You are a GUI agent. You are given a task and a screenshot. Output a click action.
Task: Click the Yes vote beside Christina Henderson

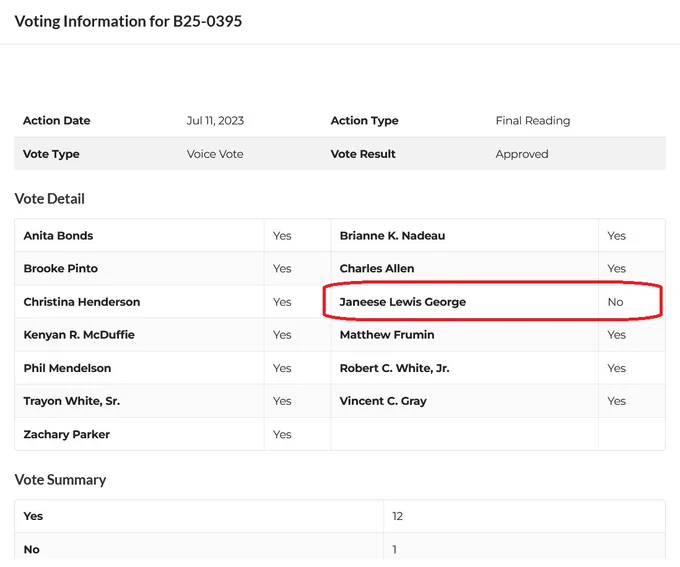pos(282,302)
